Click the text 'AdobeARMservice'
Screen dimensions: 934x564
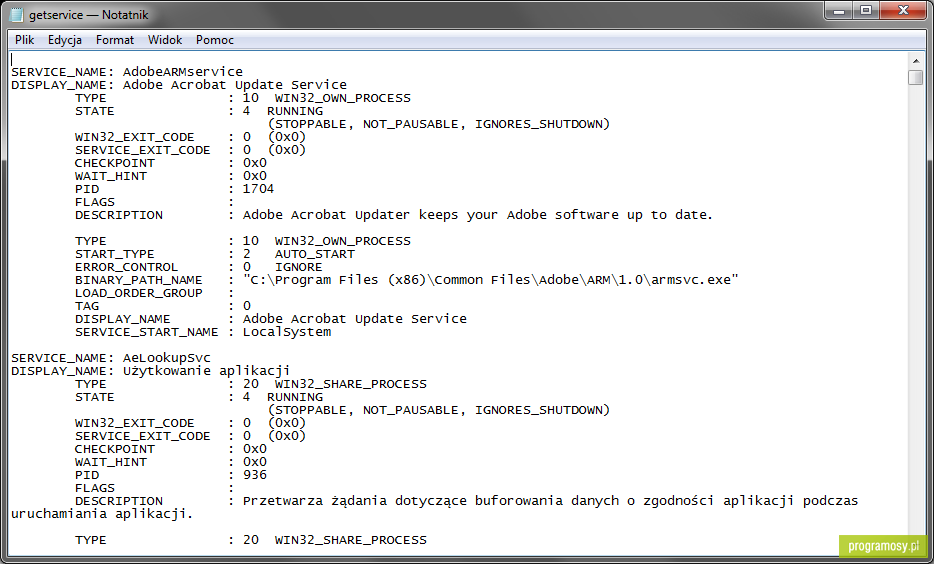coord(183,72)
